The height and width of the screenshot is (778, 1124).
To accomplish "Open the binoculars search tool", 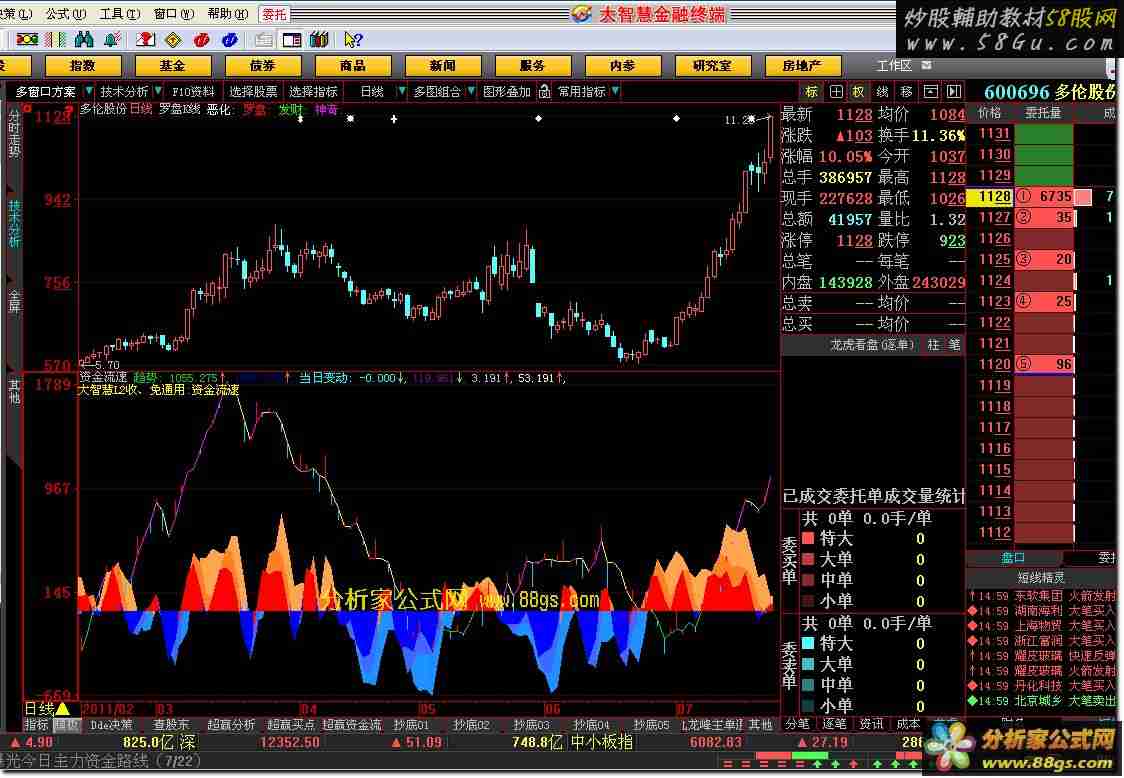I will [x=85, y=39].
